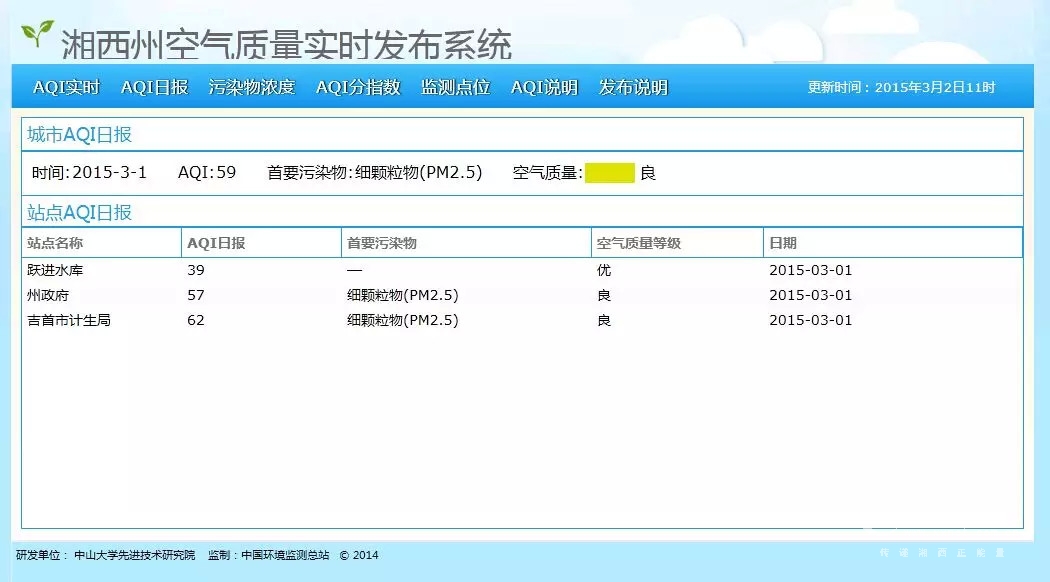Click the 中国环境监测总站 footer text
The image size is (1050, 582).
click(x=285, y=555)
